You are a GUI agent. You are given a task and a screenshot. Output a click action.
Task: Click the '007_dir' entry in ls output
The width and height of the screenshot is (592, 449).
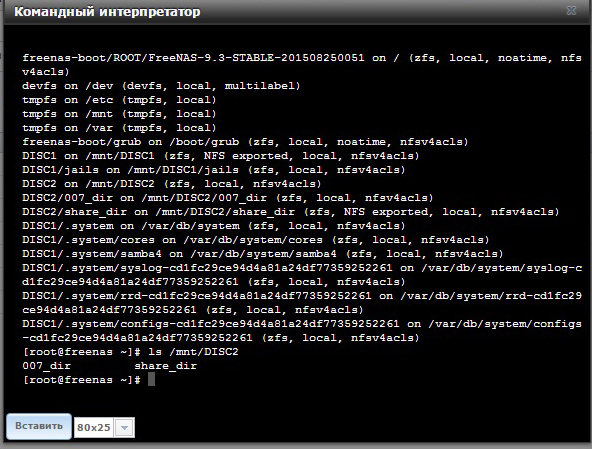tap(46, 366)
